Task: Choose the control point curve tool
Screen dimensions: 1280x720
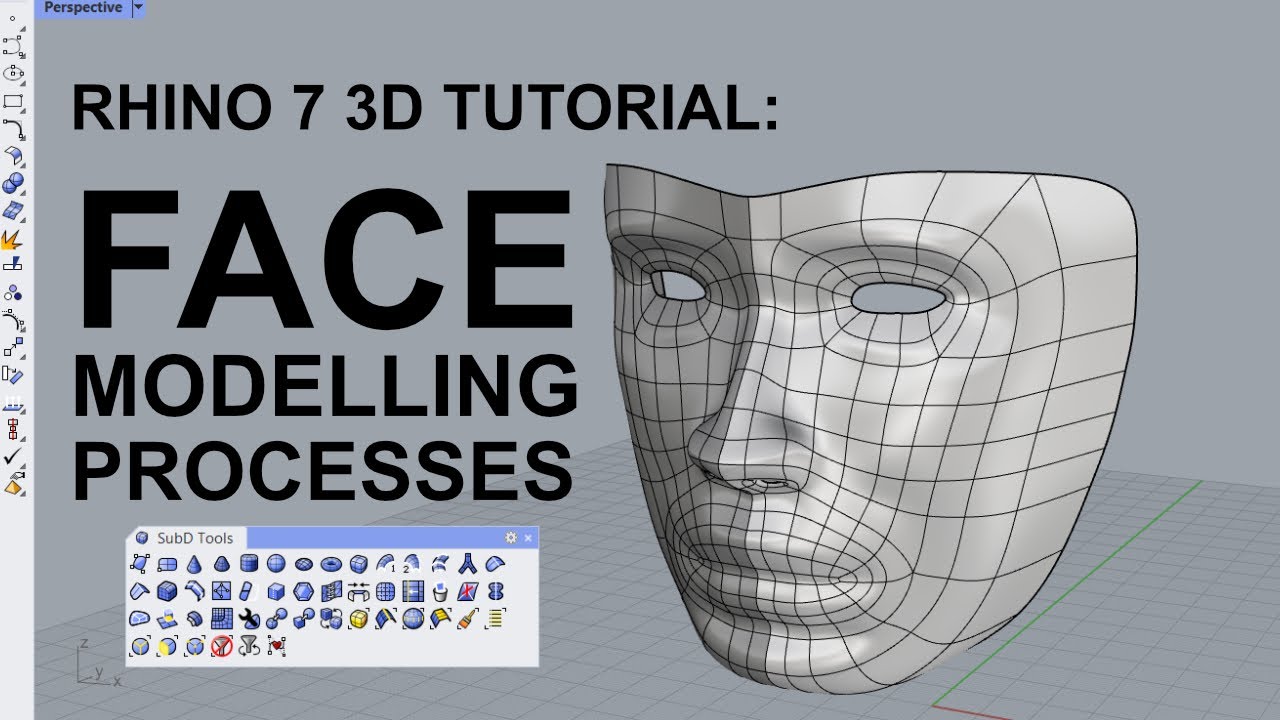Action: point(13,46)
